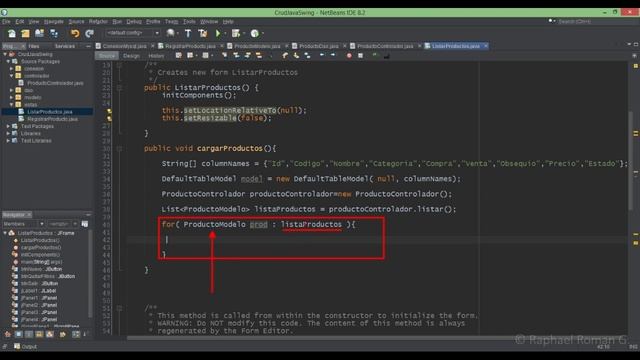
Task: Switch to the ConexionMysql.java editor tab
Action: (x=124, y=46)
